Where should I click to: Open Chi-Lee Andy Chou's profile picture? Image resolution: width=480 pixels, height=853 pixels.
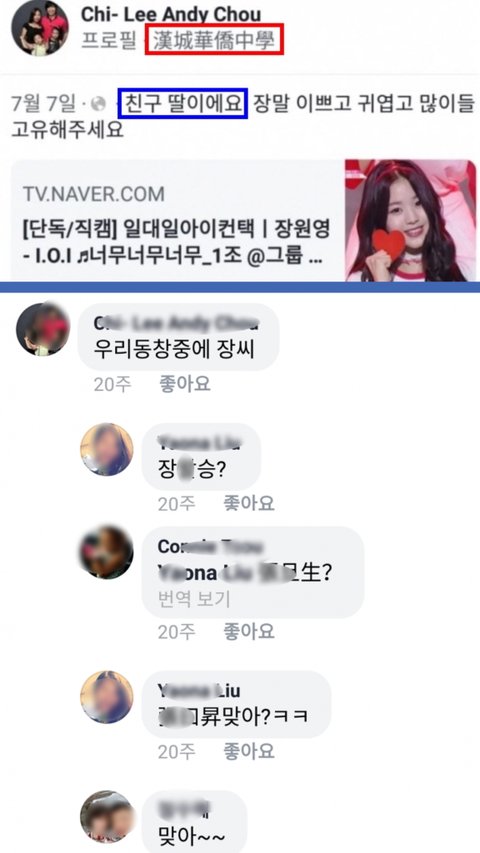(x=40, y=28)
